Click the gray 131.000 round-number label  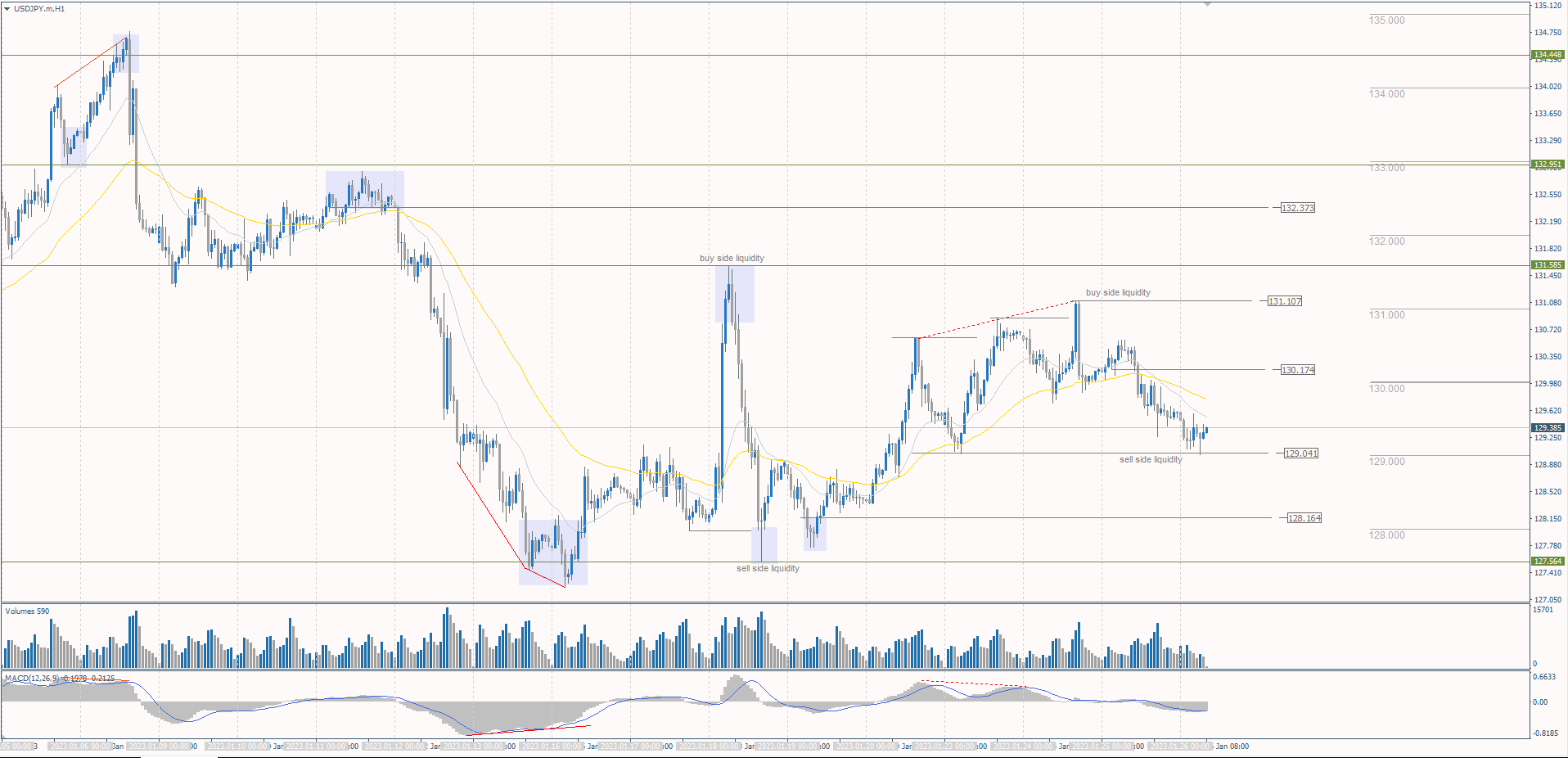pos(1386,315)
